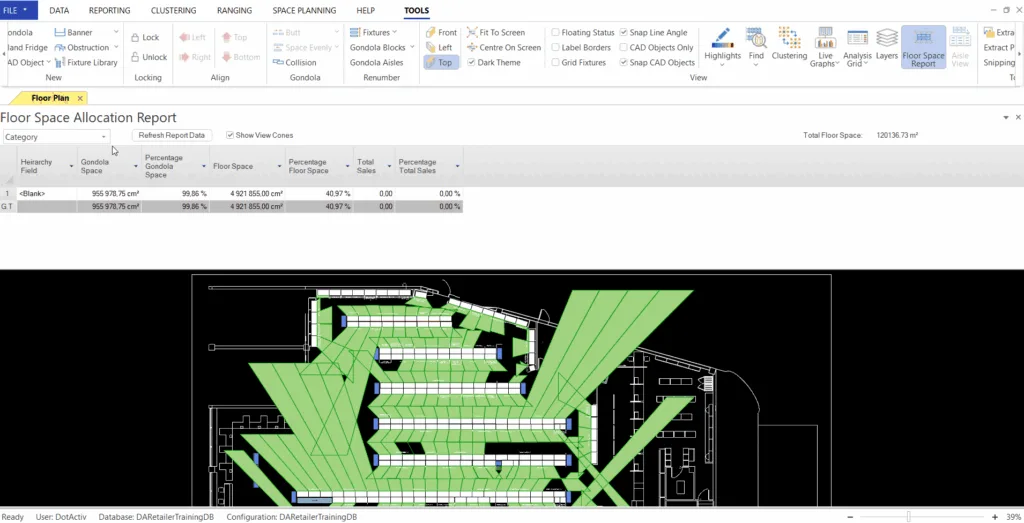The image size is (1024, 523).
Task: Click the Fit To Screen button
Action: click(505, 33)
